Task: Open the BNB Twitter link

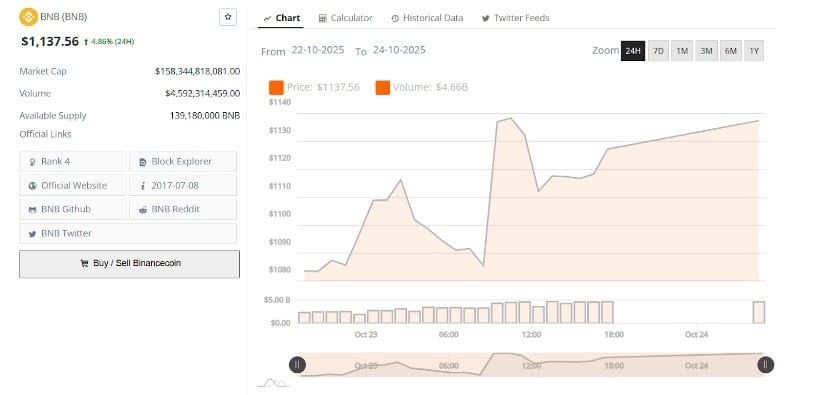Action: (128, 234)
